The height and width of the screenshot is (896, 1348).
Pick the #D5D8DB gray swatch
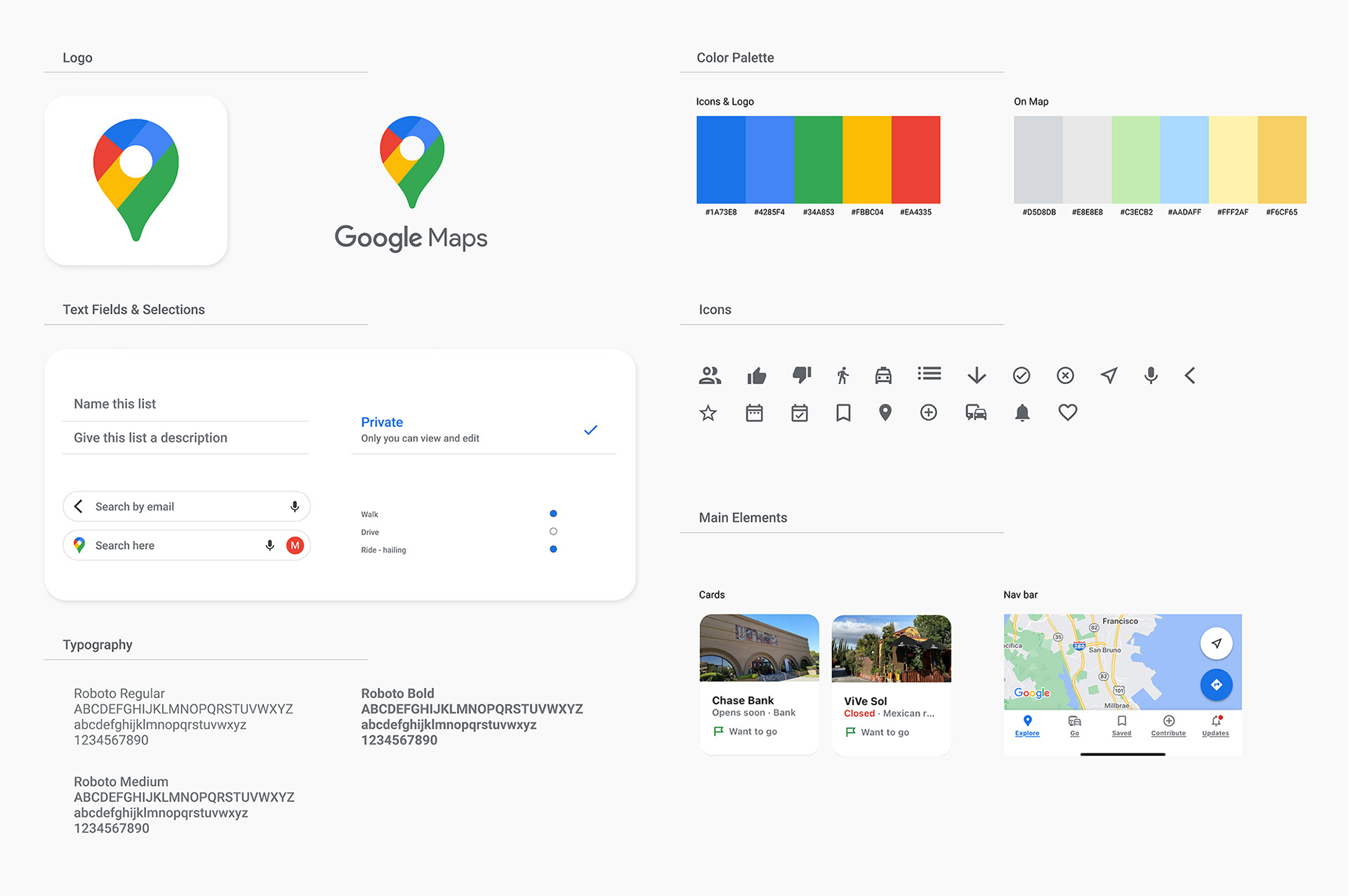pos(1038,160)
